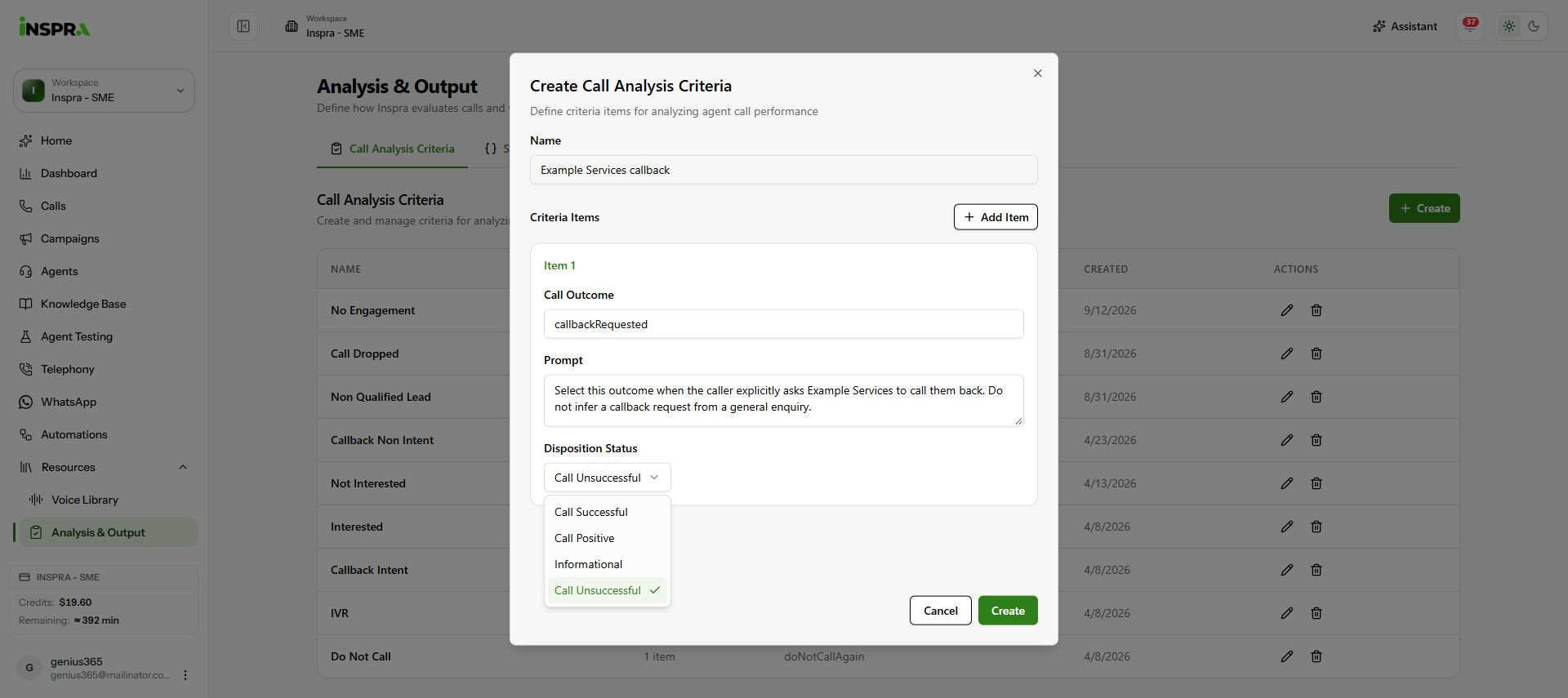The image size is (1568, 698).
Task: Open Dashboard from the sidebar
Action: (x=104, y=173)
